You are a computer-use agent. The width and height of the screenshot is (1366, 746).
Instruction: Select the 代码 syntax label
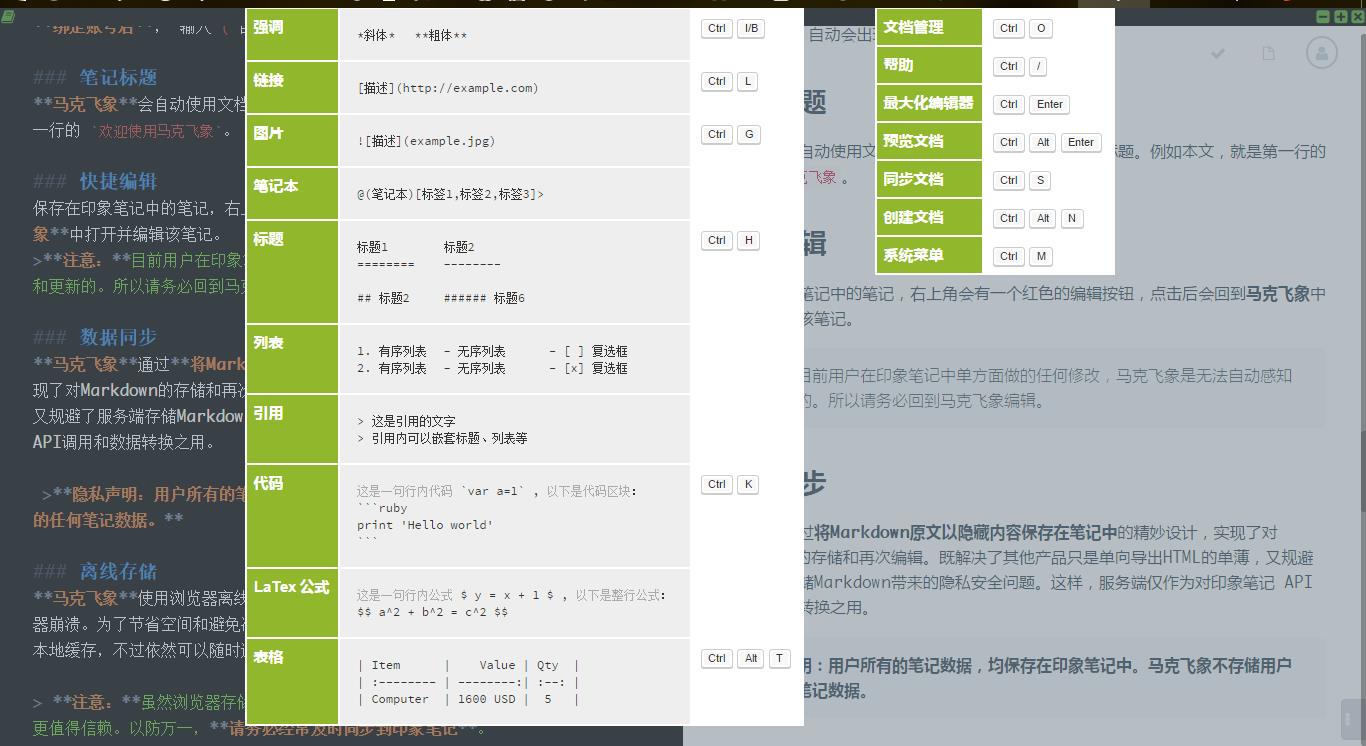pyautogui.click(x=268, y=484)
